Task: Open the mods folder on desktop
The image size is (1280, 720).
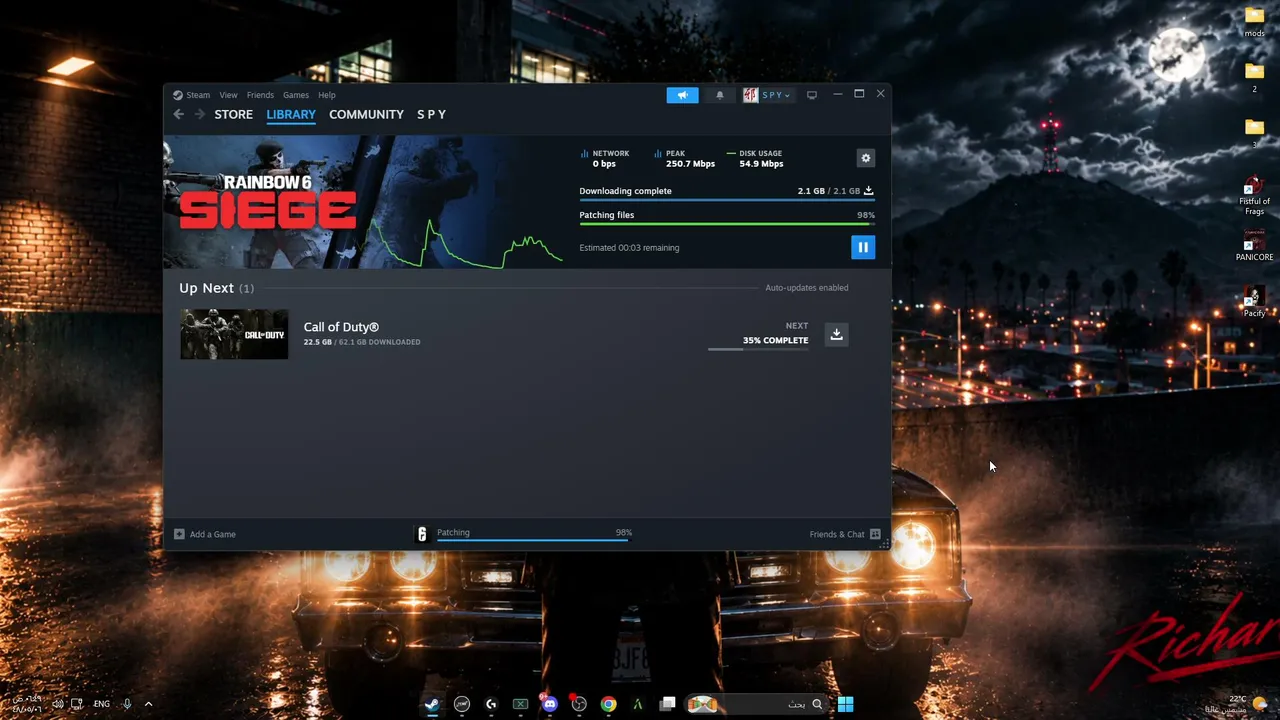Action: (1254, 22)
